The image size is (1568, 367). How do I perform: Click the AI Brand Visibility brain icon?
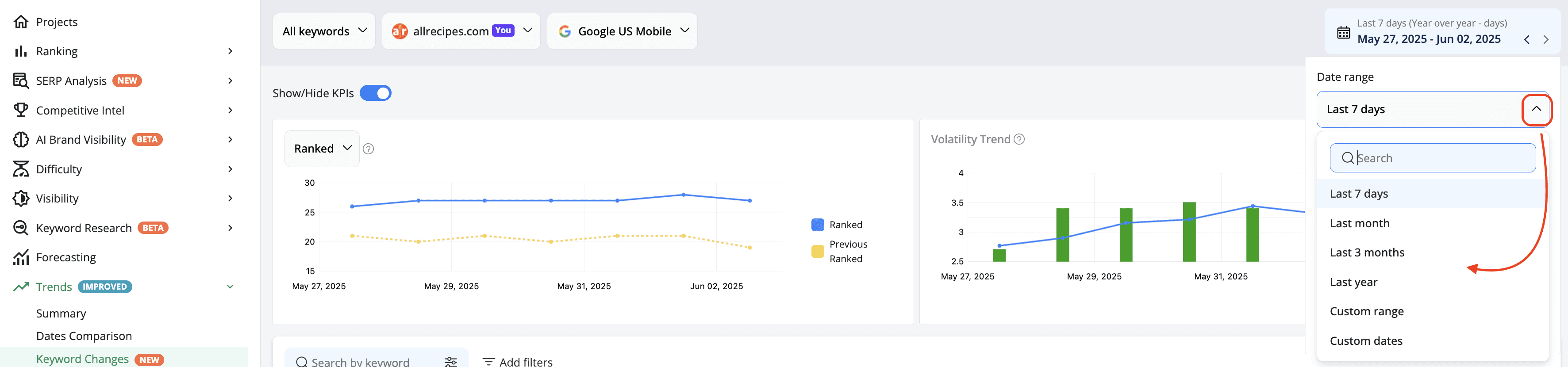pyautogui.click(x=21, y=139)
